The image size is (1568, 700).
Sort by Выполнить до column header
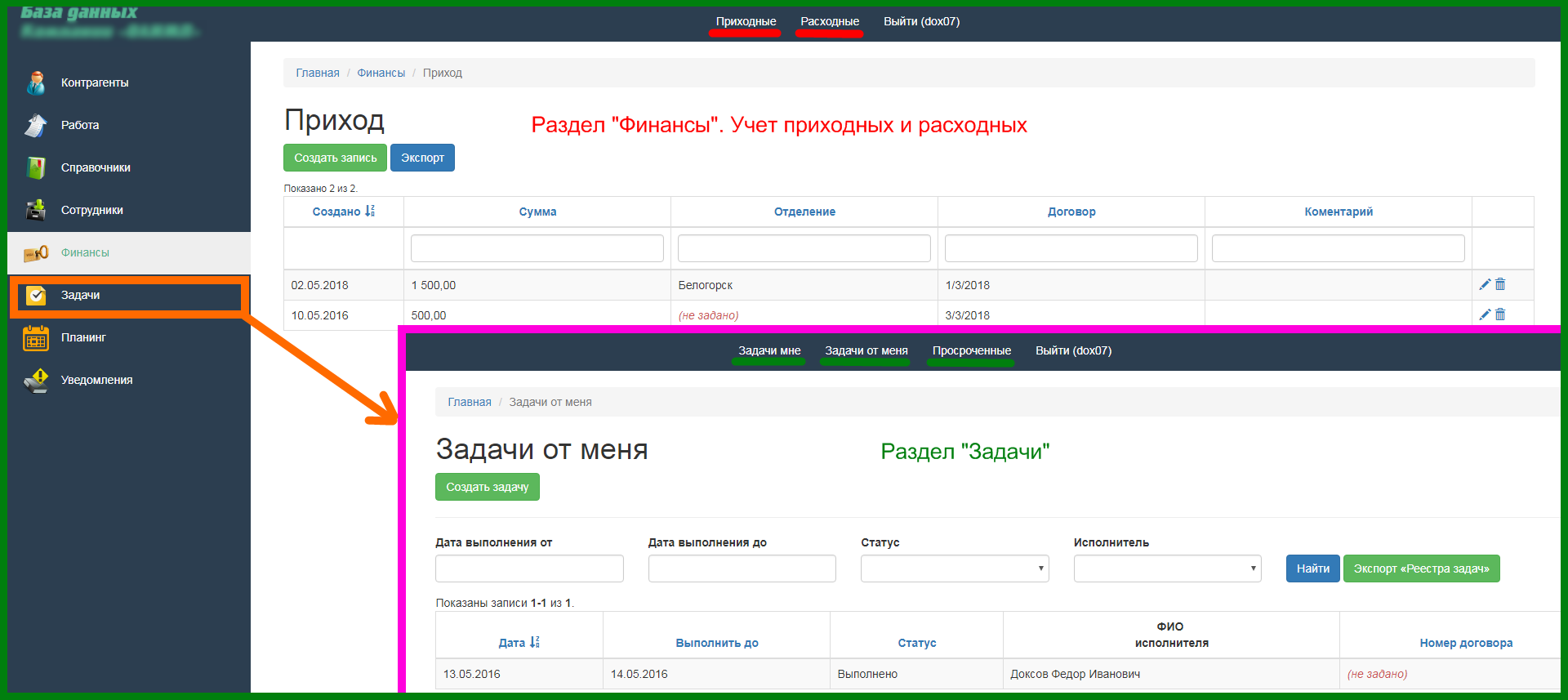(717, 643)
